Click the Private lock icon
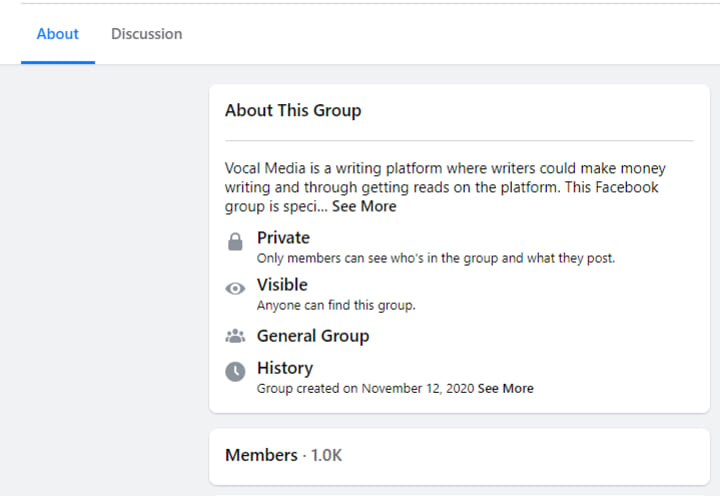The width and height of the screenshot is (720, 496). pyautogui.click(x=235, y=242)
